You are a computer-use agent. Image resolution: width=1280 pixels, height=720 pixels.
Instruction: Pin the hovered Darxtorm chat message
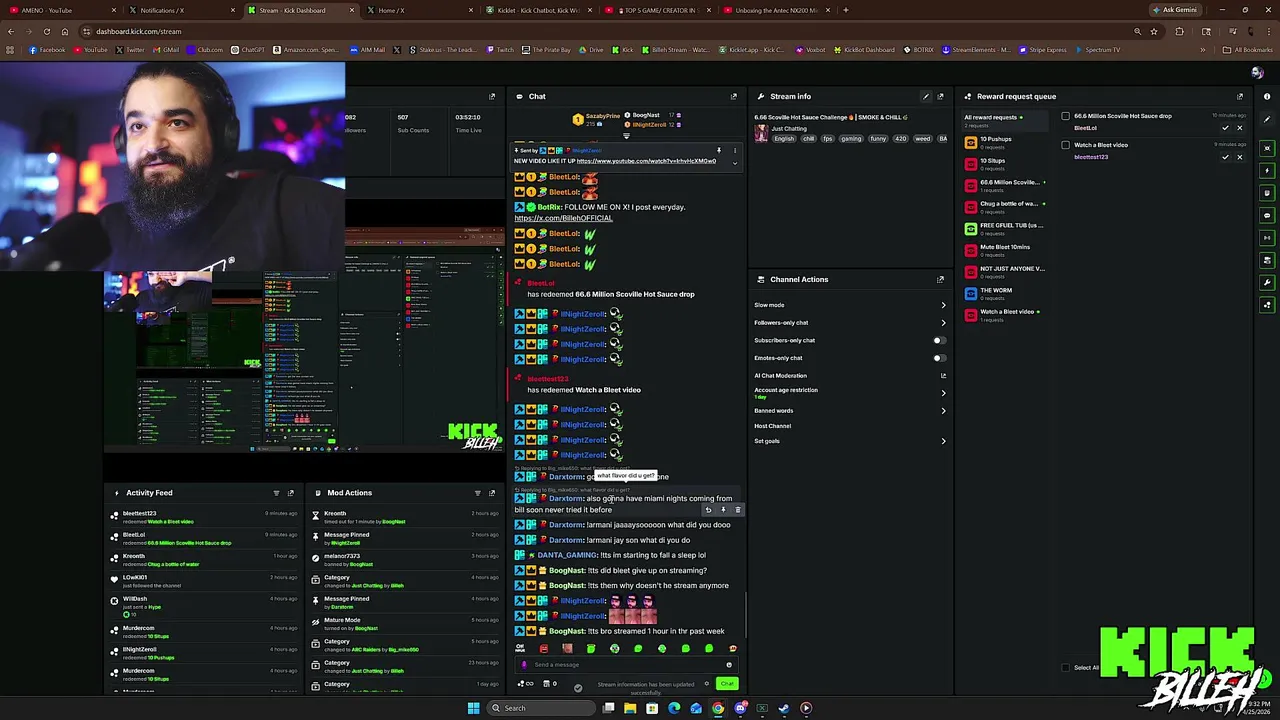pos(723,510)
